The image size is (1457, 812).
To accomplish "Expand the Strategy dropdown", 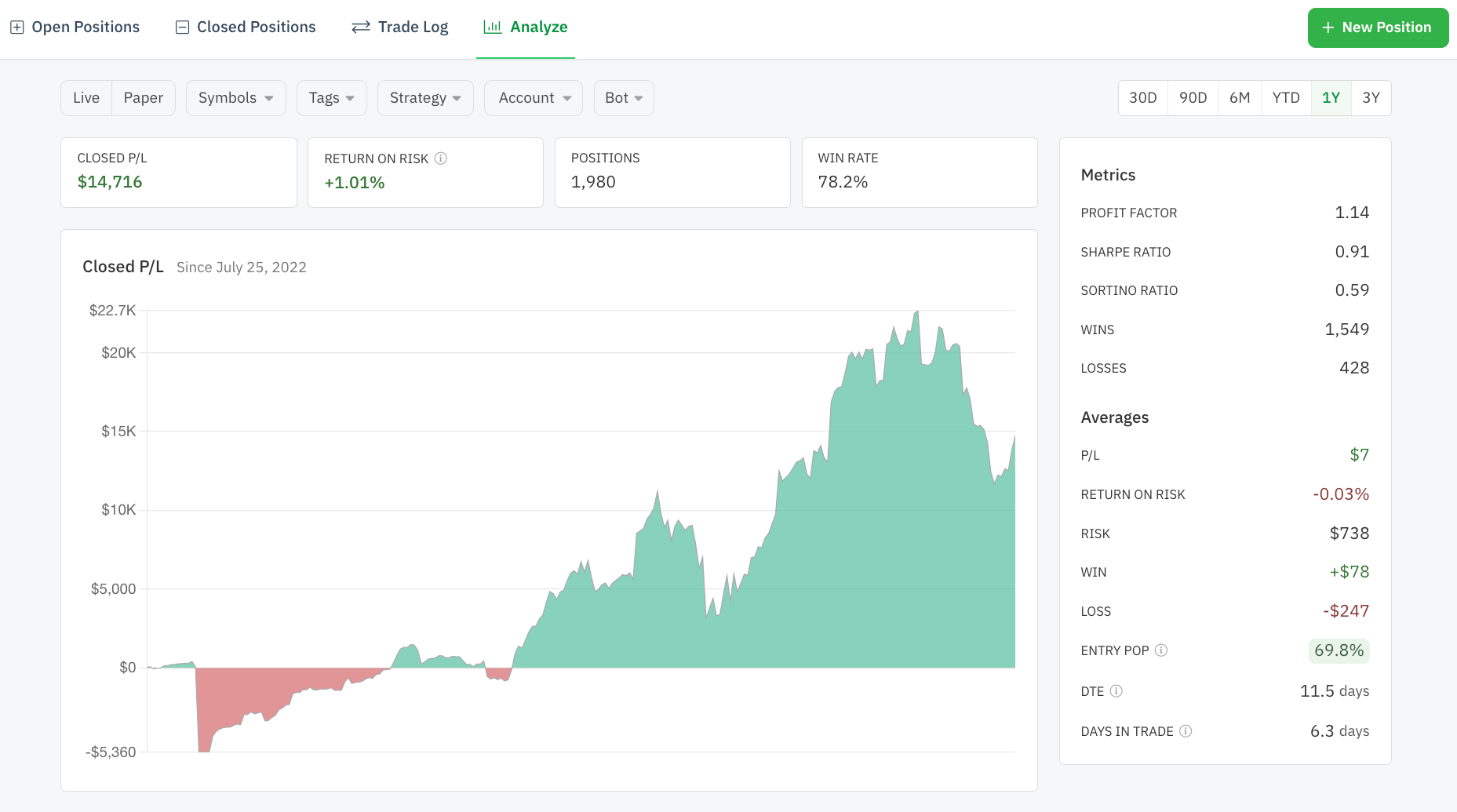I will [x=424, y=97].
